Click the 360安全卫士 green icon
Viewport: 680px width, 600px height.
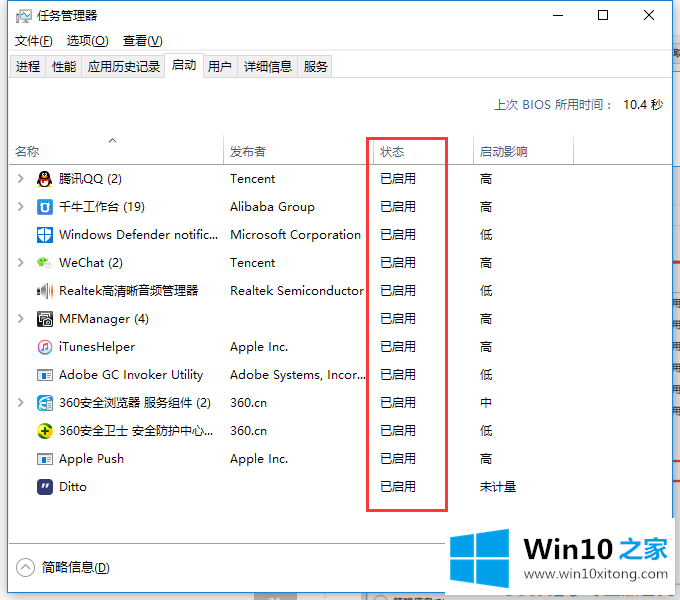[x=44, y=431]
